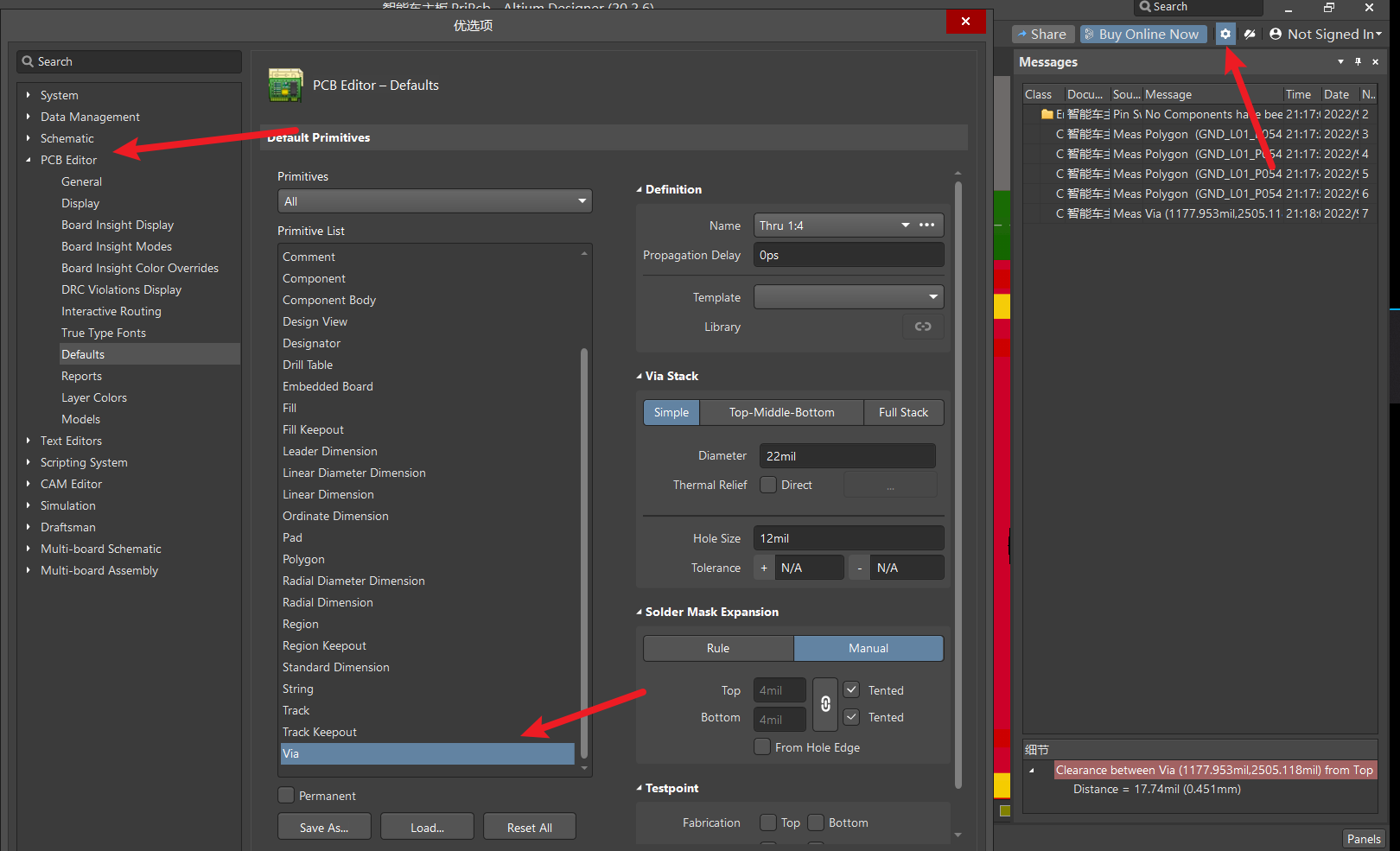The image size is (1400, 851).
Task: Click the Primitive List scrollbar
Action: (584, 553)
